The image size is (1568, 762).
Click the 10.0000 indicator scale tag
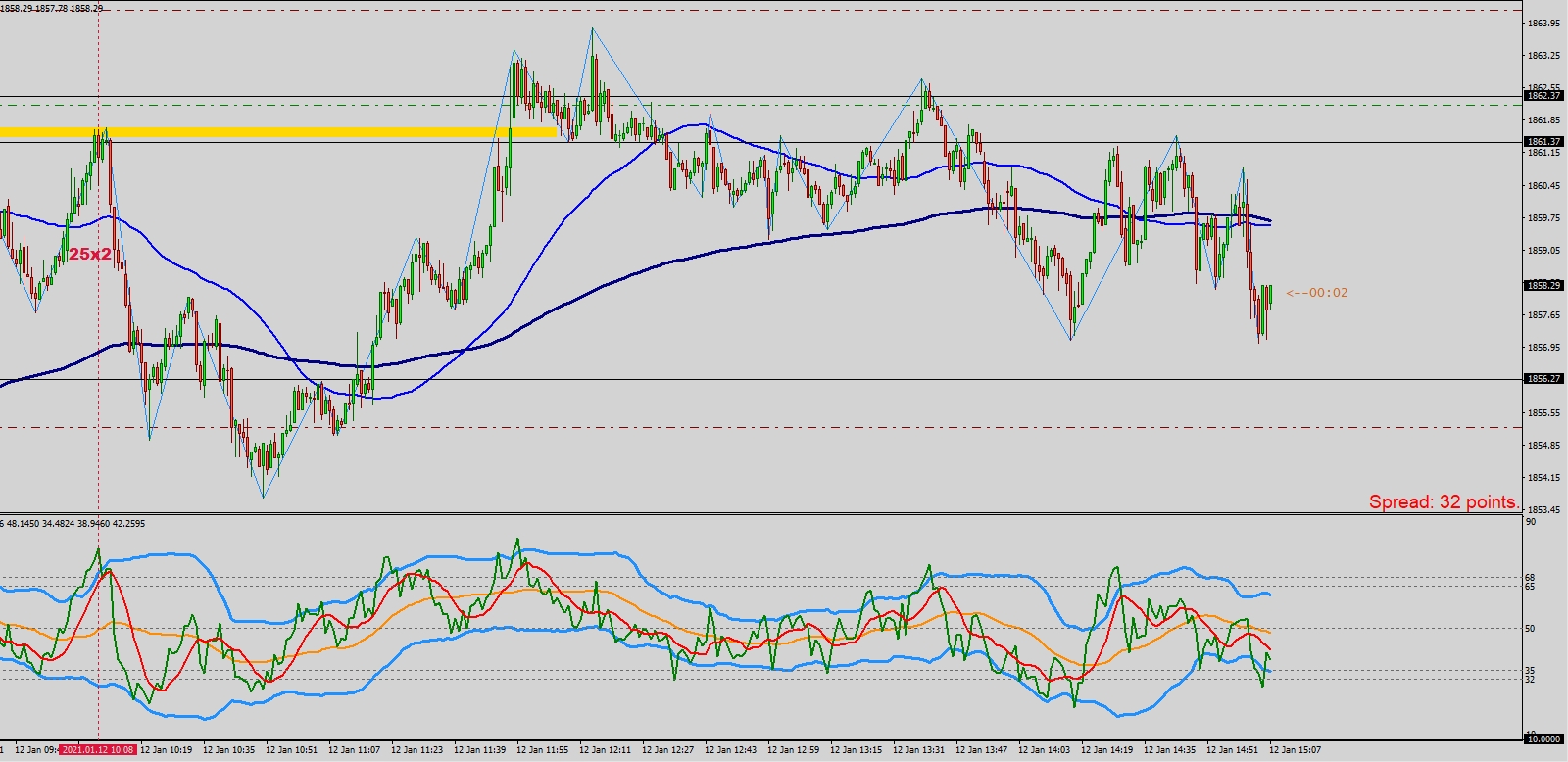(x=1543, y=739)
